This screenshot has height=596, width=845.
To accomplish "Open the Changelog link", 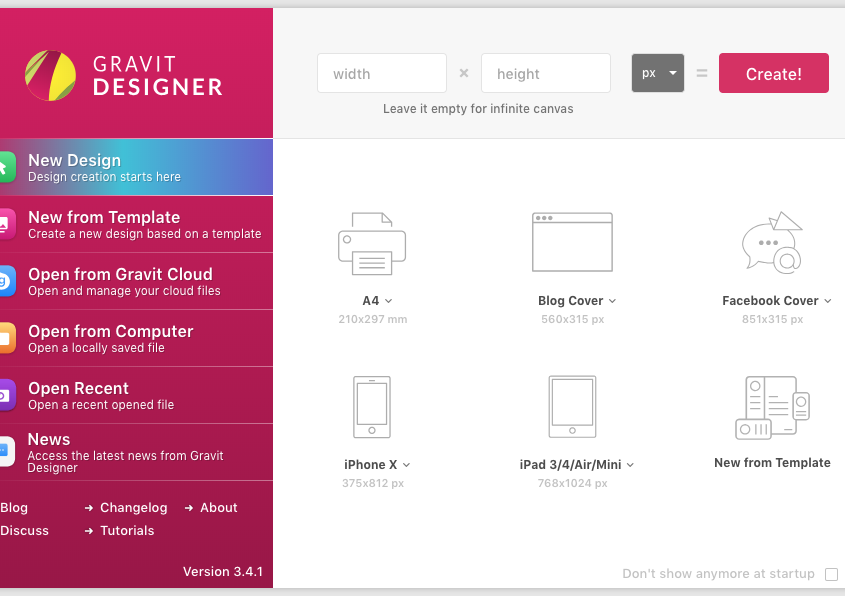I will (134, 508).
